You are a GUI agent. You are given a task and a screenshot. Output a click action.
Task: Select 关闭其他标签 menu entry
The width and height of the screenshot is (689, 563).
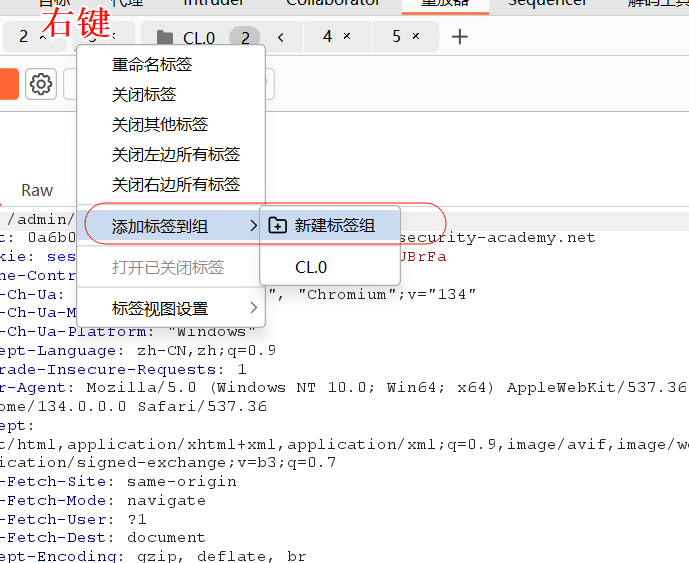pos(171,124)
